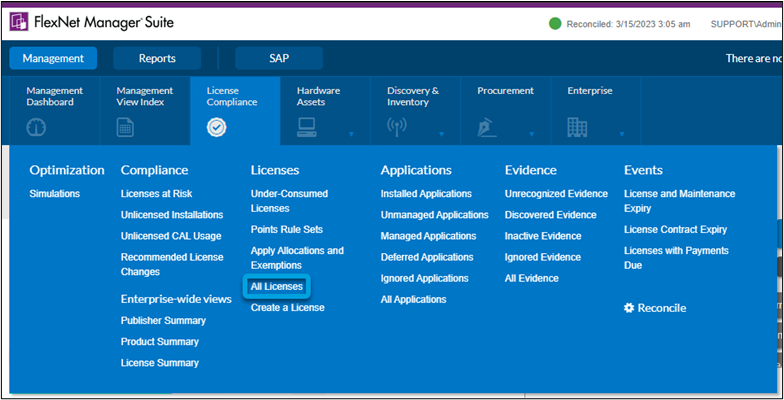Open Ignored Evidence

tap(543, 256)
